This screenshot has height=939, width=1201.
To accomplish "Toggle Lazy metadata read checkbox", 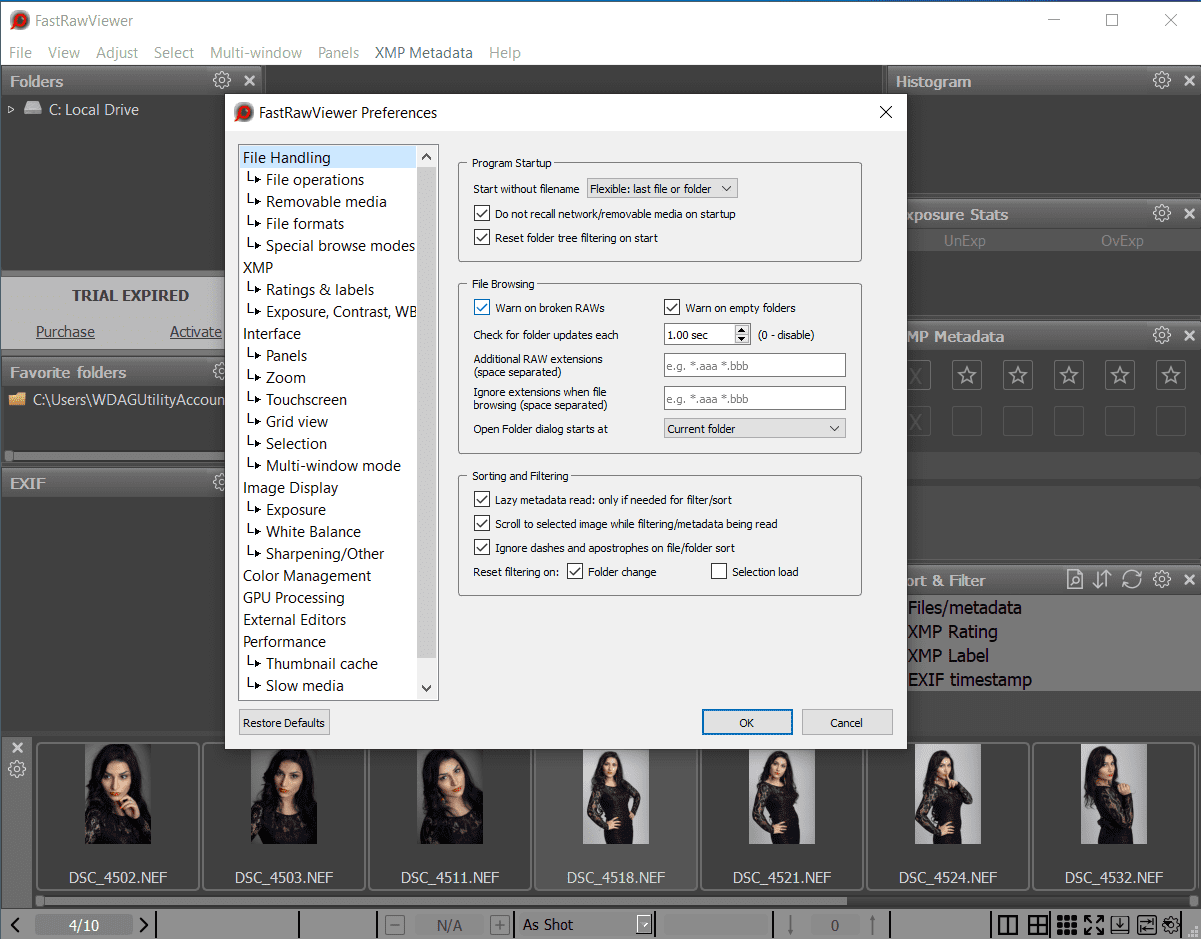I will (482, 500).
